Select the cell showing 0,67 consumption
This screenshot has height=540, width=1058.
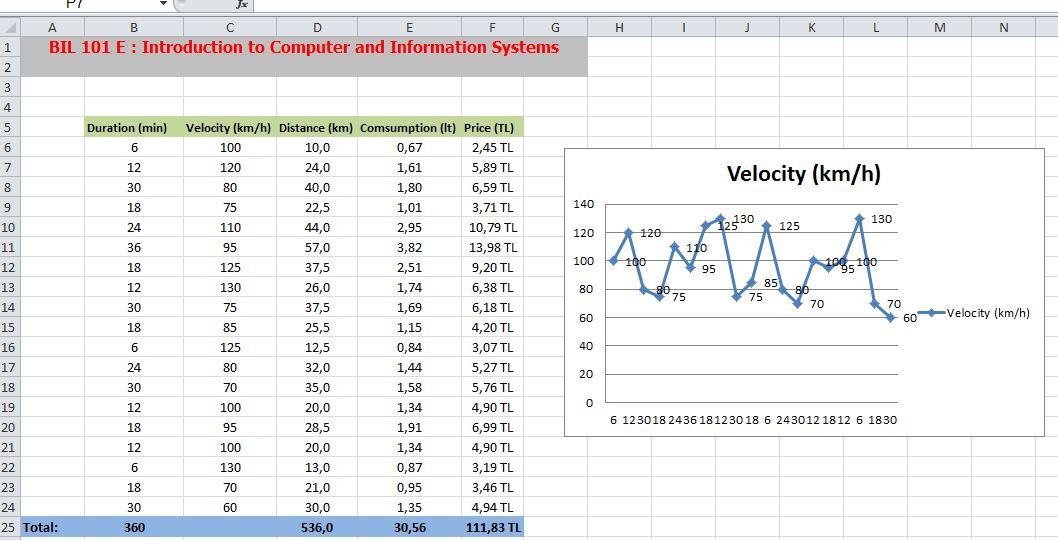[410, 148]
